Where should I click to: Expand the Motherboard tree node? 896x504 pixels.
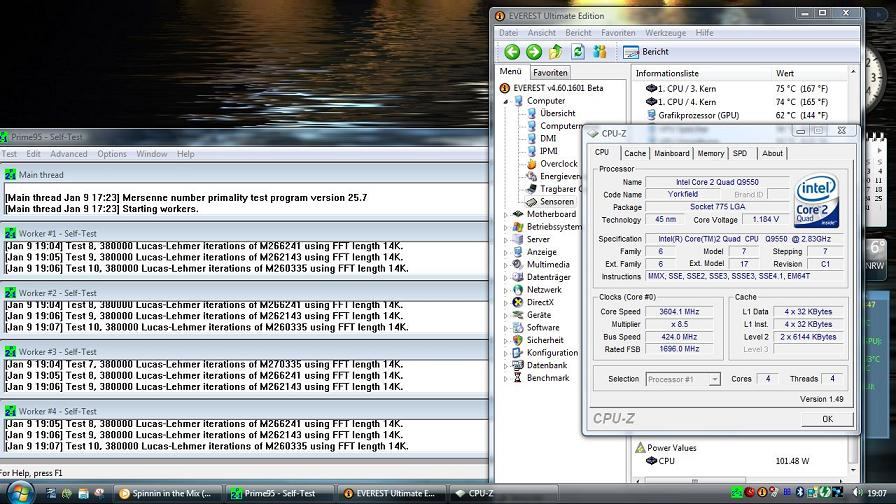506,214
